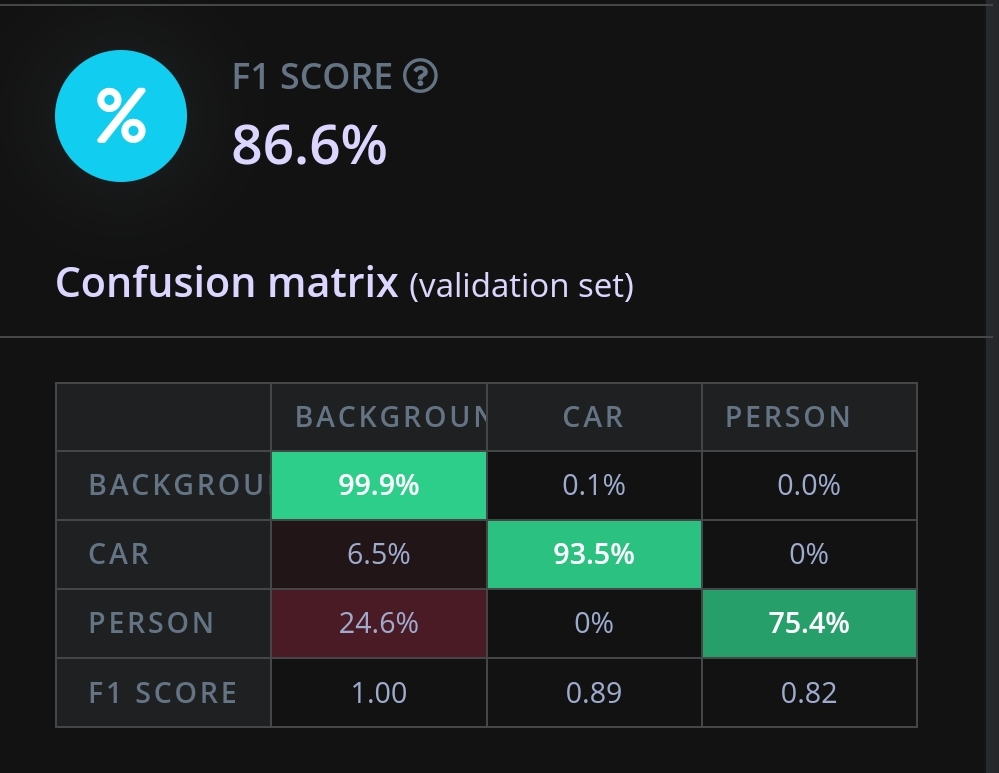Click the 6.5% car-as-background cell
Screen dimensions: 999x773
[379, 554]
